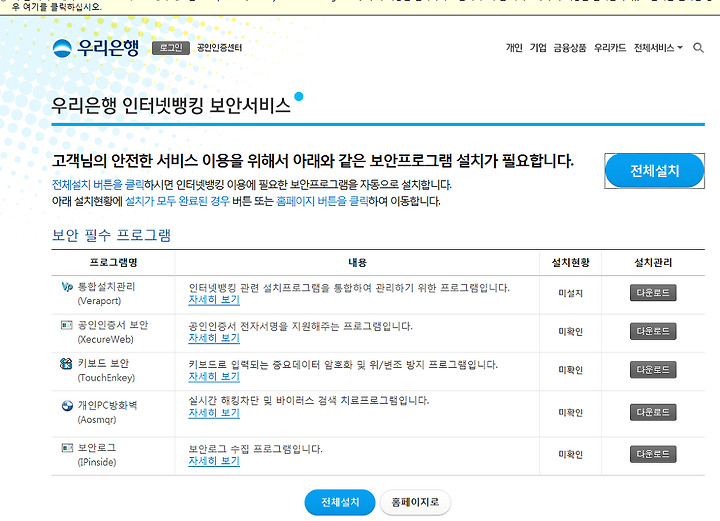Click the XecureWeb program icon
Viewport: 720px width, 521px height.
pos(67,325)
